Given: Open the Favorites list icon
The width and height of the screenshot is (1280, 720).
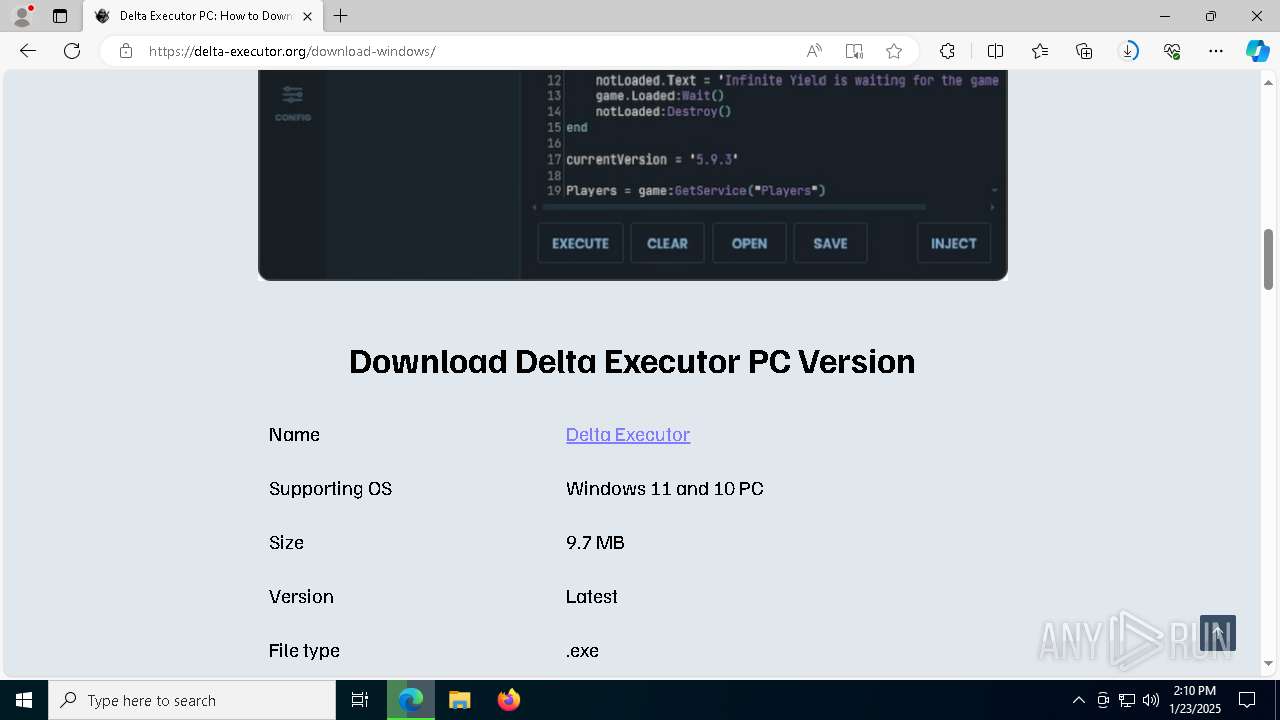Looking at the screenshot, I should tap(1040, 51).
